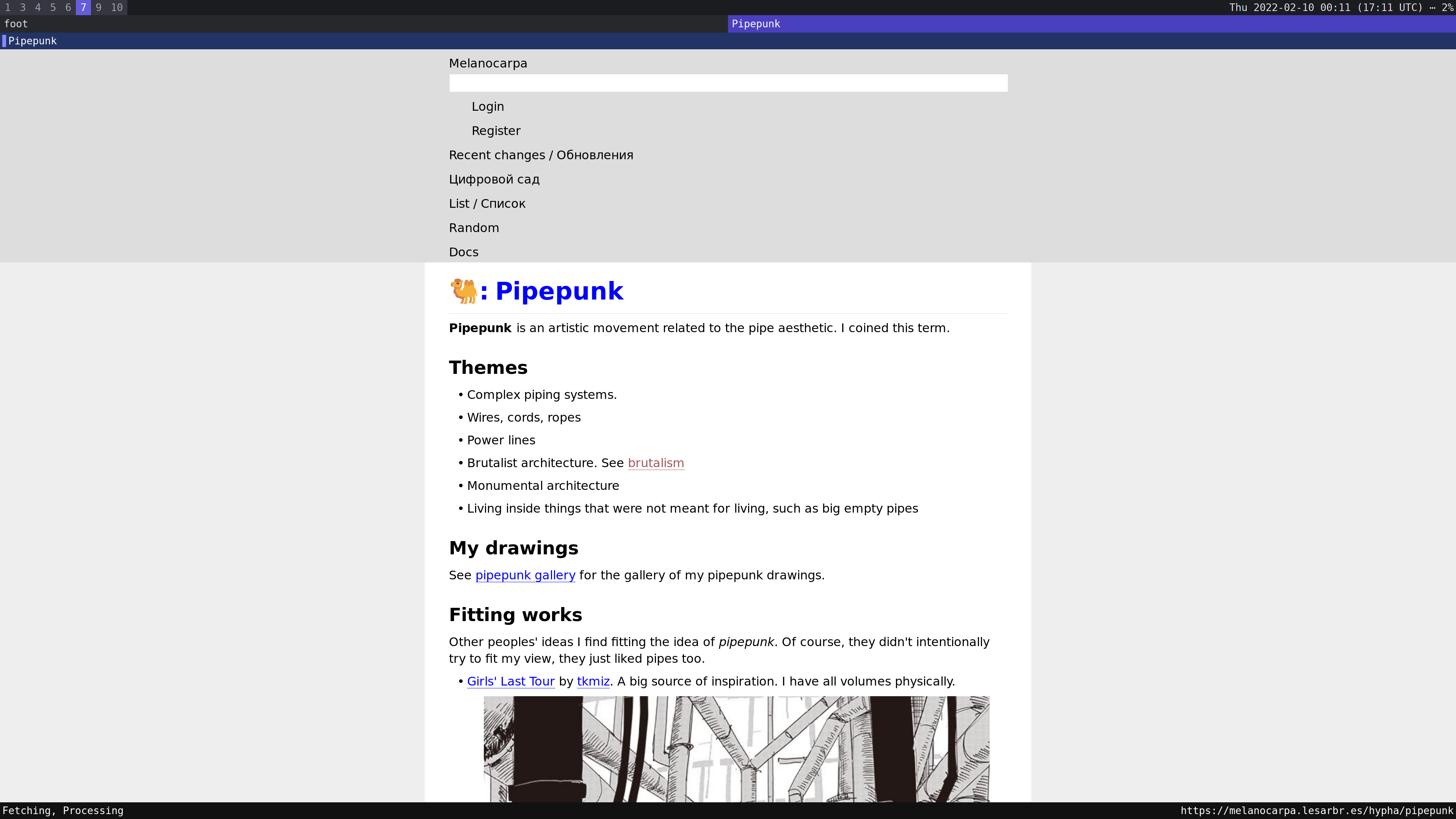Click the Fetching, Processing status text

point(63,811)
